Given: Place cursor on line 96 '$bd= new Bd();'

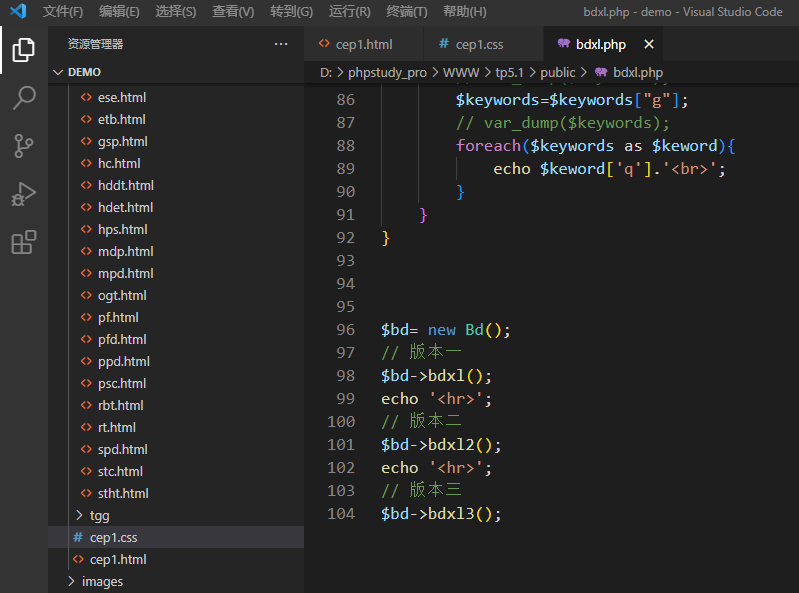Looking at the screenshot, I should pos(445,330).
